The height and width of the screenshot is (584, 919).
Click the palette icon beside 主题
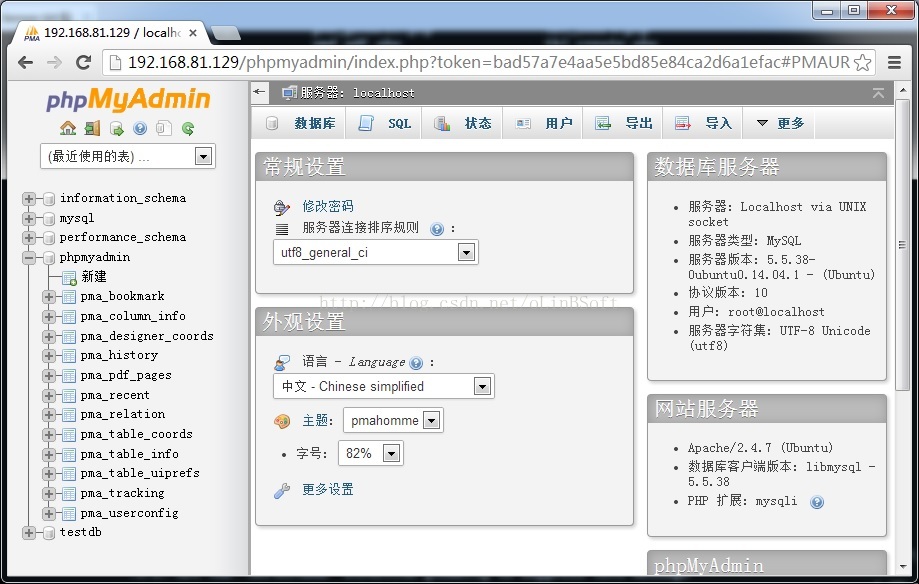point(282,421)
